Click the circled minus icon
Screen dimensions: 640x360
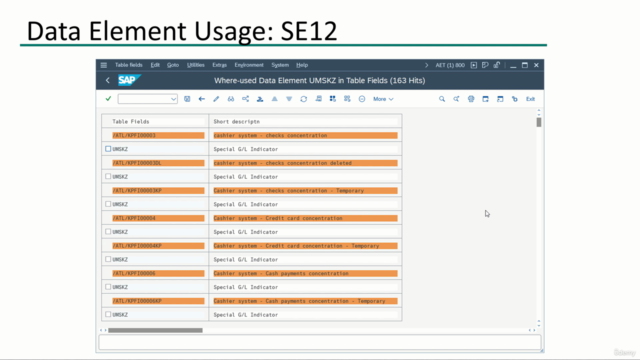click(x=362, y=99)
